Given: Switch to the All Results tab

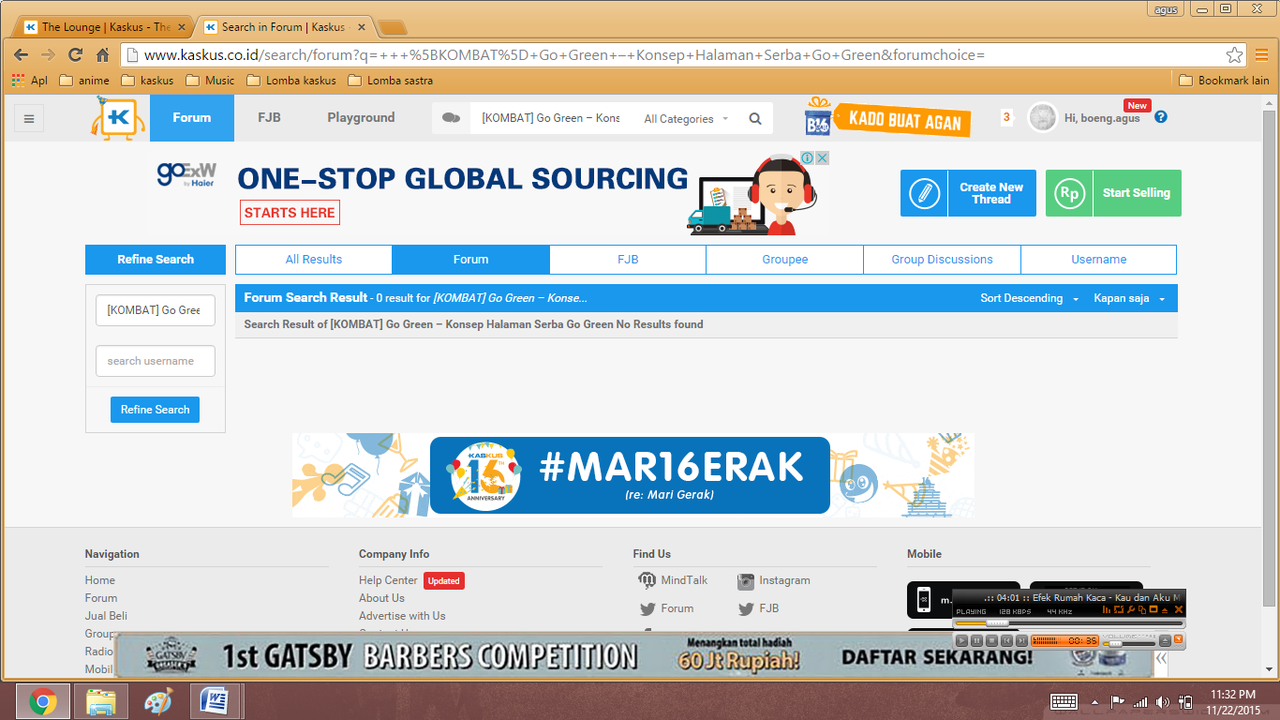Looking at the screenshot, I should click(x=314, y=259).
